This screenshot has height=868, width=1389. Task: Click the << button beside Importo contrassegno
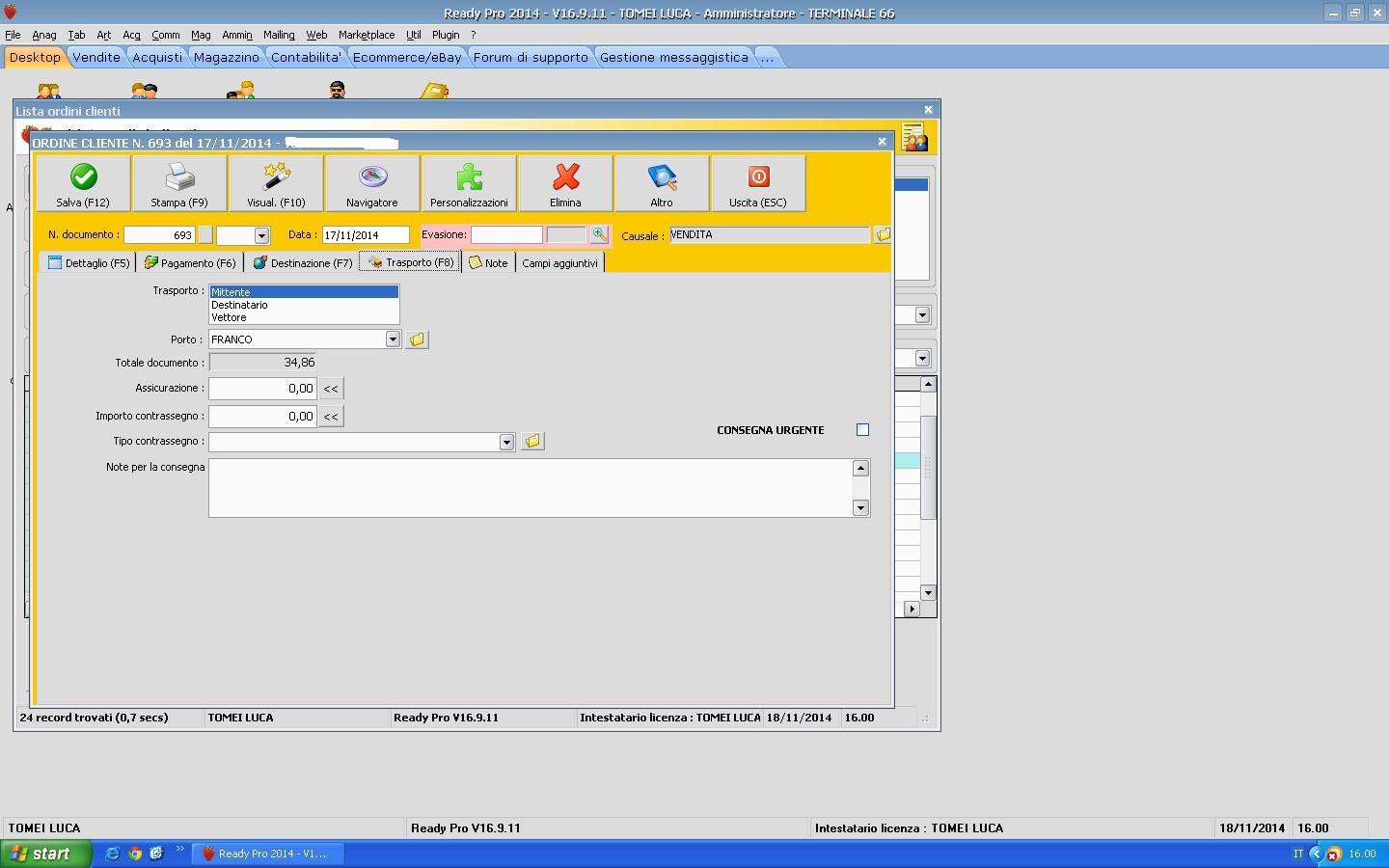[x=331, y=417]
